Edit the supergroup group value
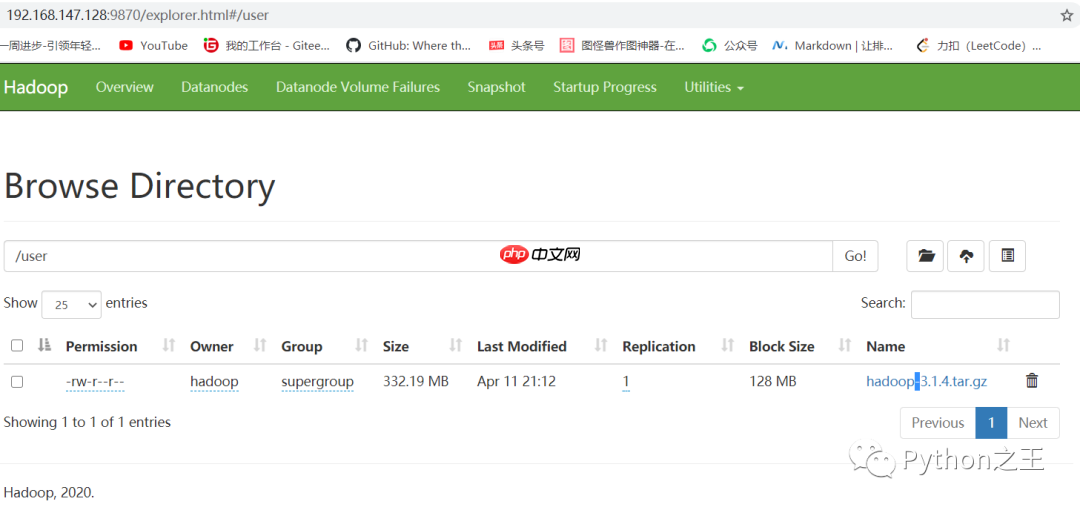Viewport: 1080px width, 510px height. point(318,381)
